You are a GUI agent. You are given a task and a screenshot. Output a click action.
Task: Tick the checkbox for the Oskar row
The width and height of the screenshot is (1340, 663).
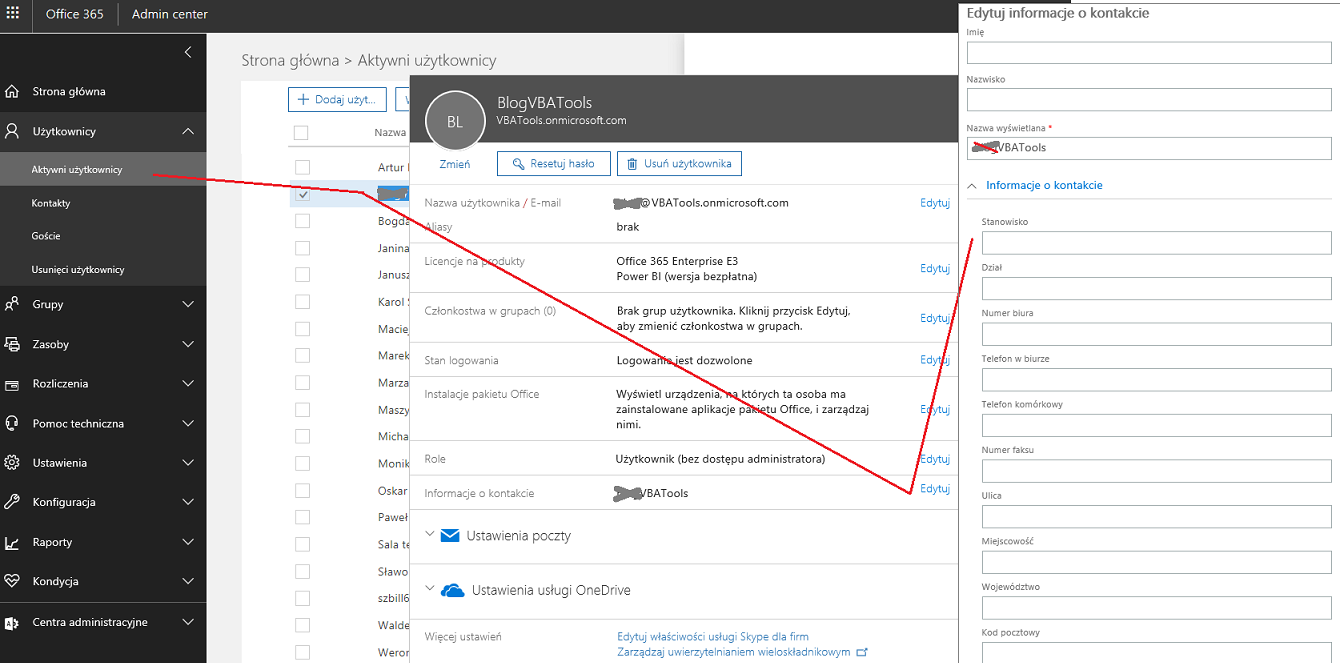[302, 490]
